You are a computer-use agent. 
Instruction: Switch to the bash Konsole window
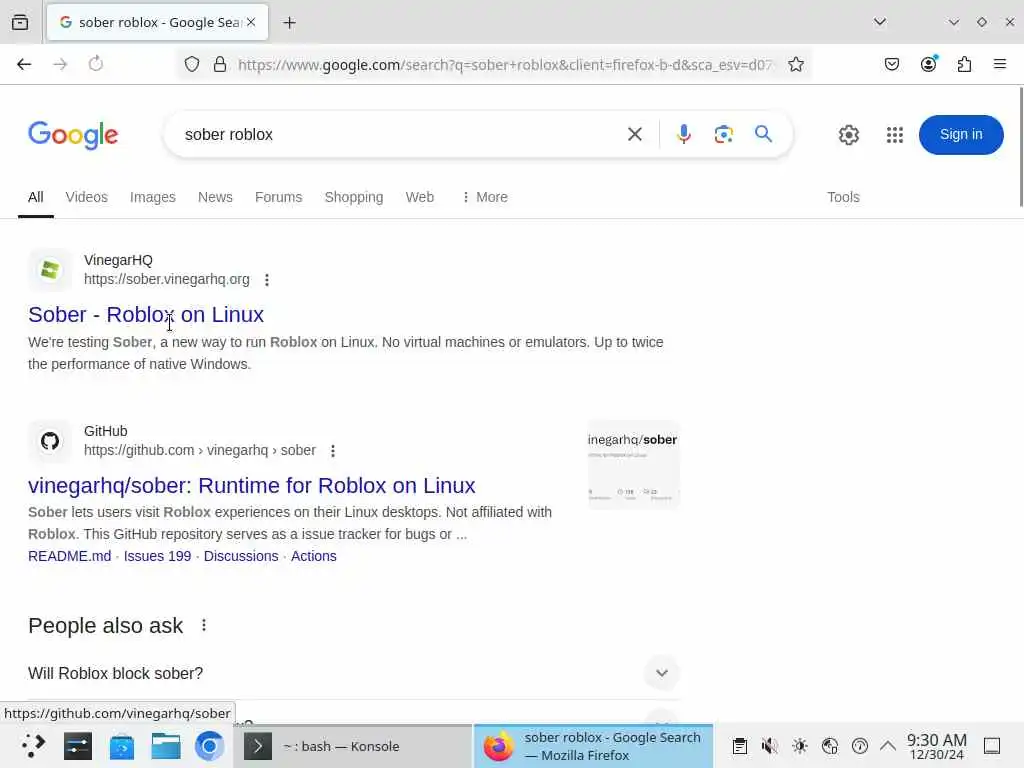point(353,746)
